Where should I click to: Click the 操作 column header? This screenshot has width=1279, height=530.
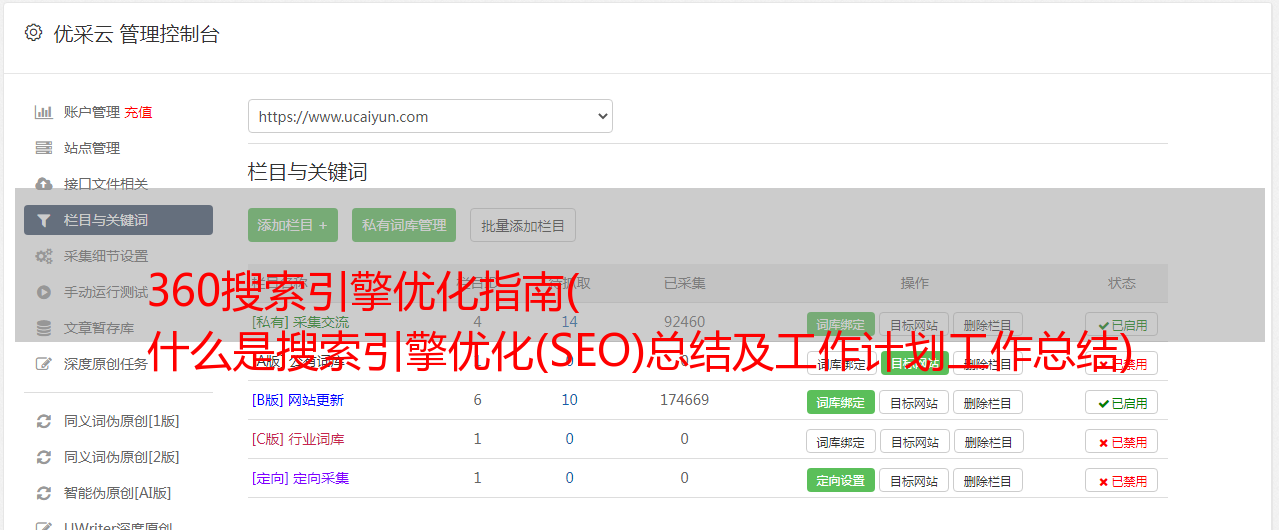[x=915, y=283]
